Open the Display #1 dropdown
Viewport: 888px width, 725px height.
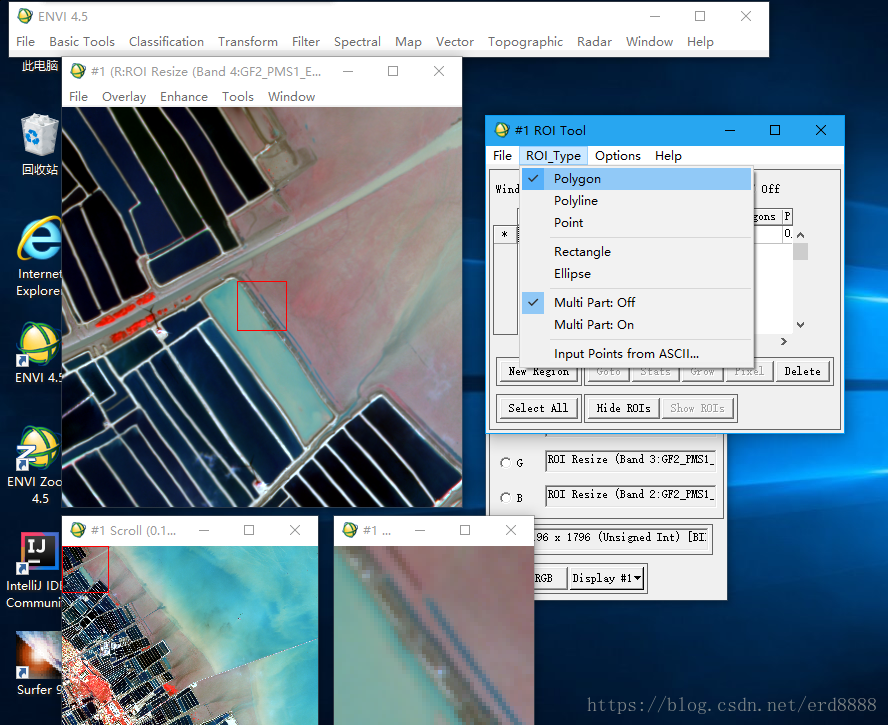607,578
